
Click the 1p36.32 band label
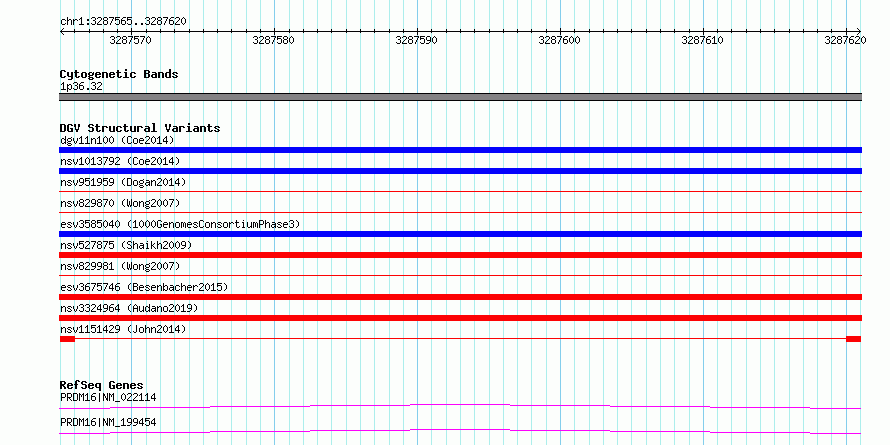(81, 87)
